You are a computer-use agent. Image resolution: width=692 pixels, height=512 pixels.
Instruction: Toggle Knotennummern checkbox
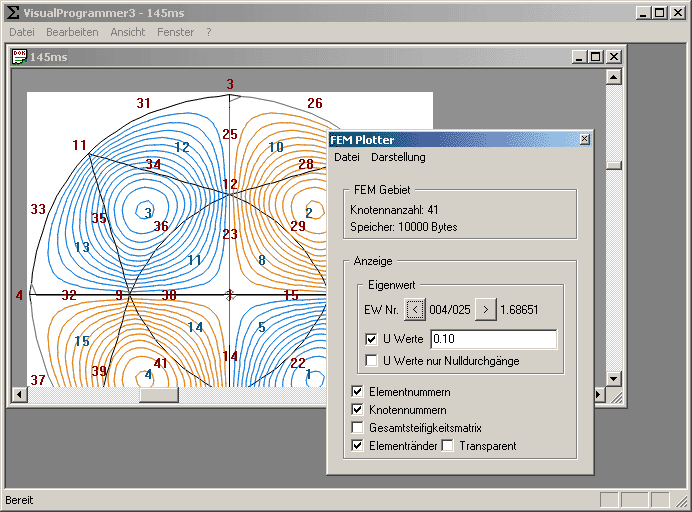pyautogui.click(x=359, y=410)
